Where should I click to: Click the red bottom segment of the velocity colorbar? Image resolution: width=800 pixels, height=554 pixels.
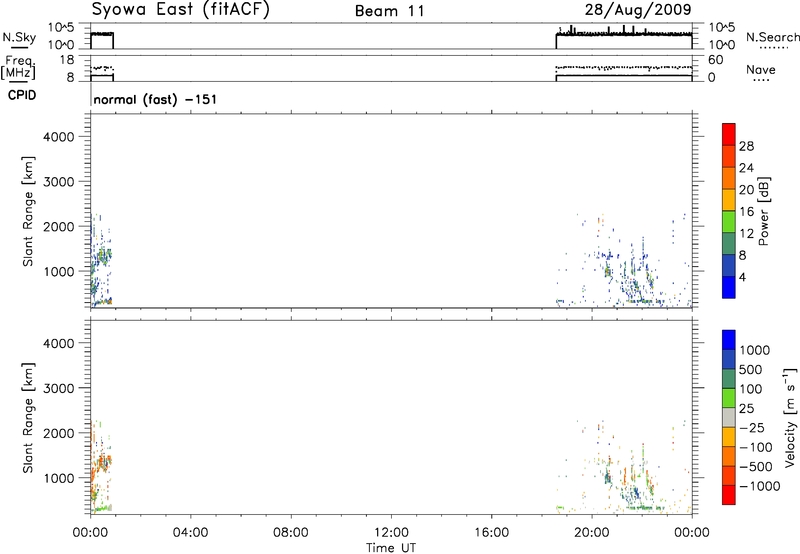(x=729, y=495)
